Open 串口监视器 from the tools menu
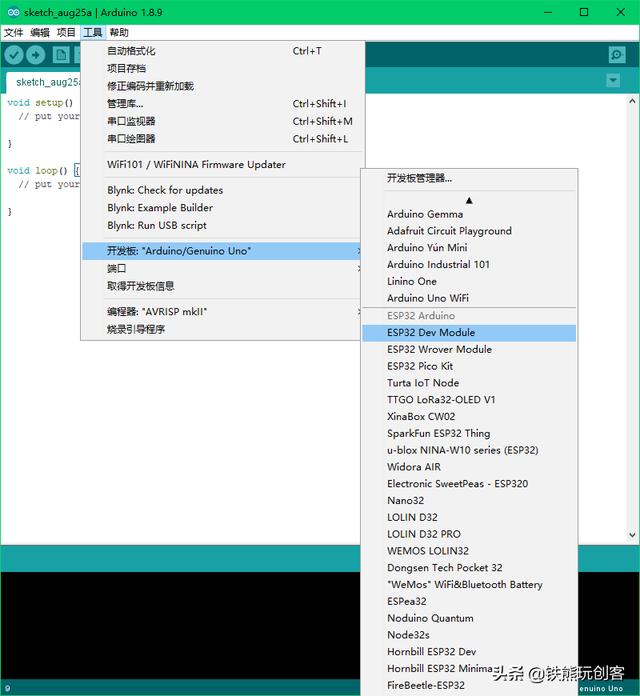640x696 pixels. tap(223, 121)
